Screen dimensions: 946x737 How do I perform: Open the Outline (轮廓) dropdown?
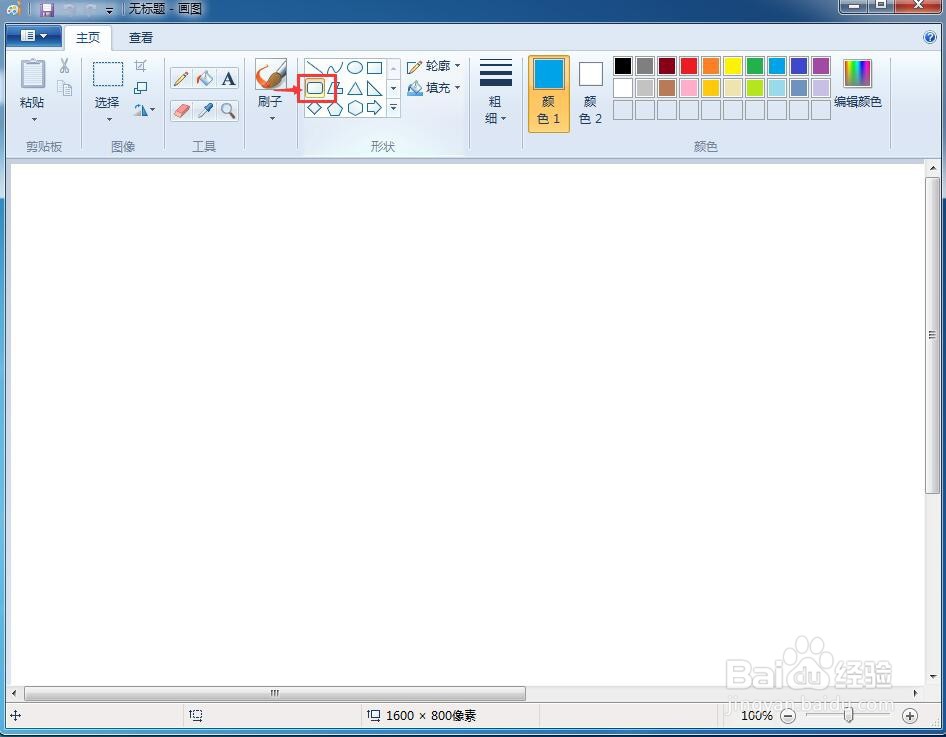pyautogui.click(x=434, y=66)
